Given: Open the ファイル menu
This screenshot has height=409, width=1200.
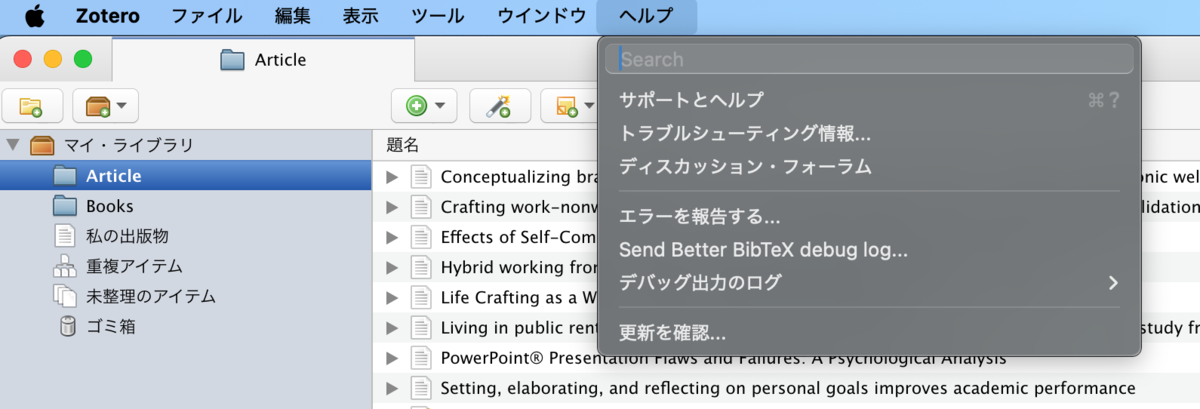Looking at the screenshot, I should coord(207,16).
